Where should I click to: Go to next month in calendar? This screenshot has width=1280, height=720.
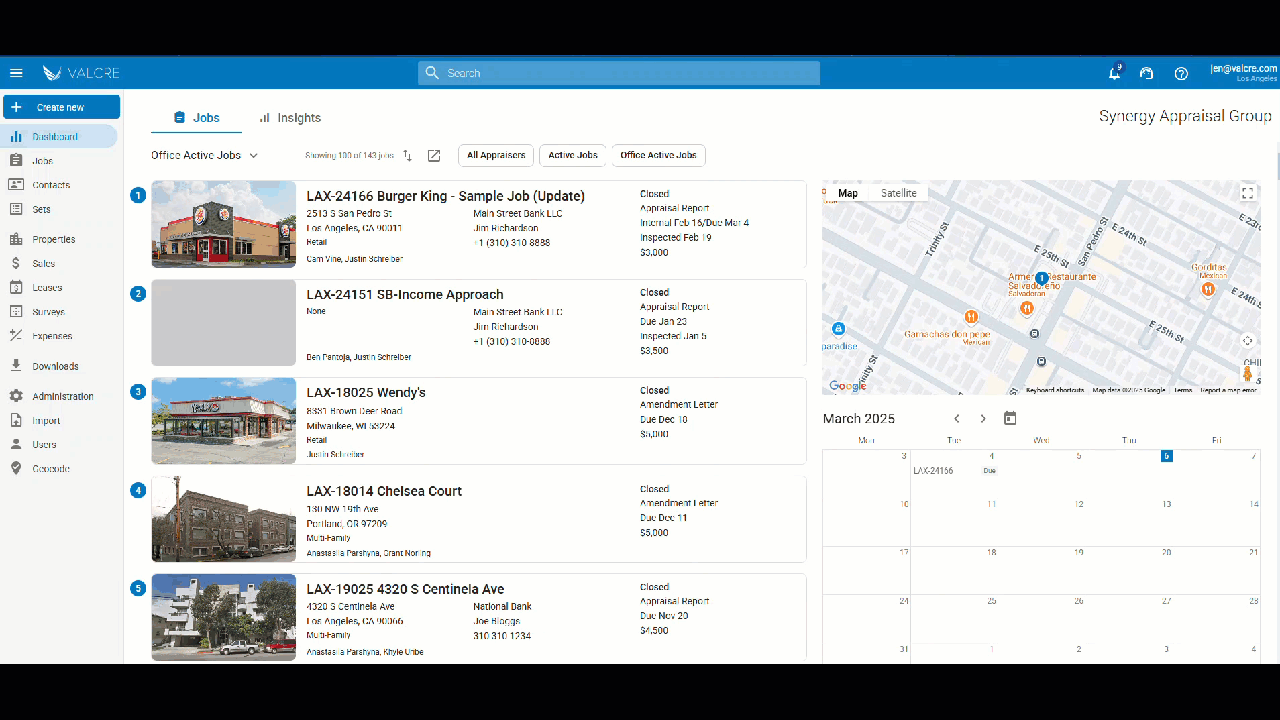[983, 419]
